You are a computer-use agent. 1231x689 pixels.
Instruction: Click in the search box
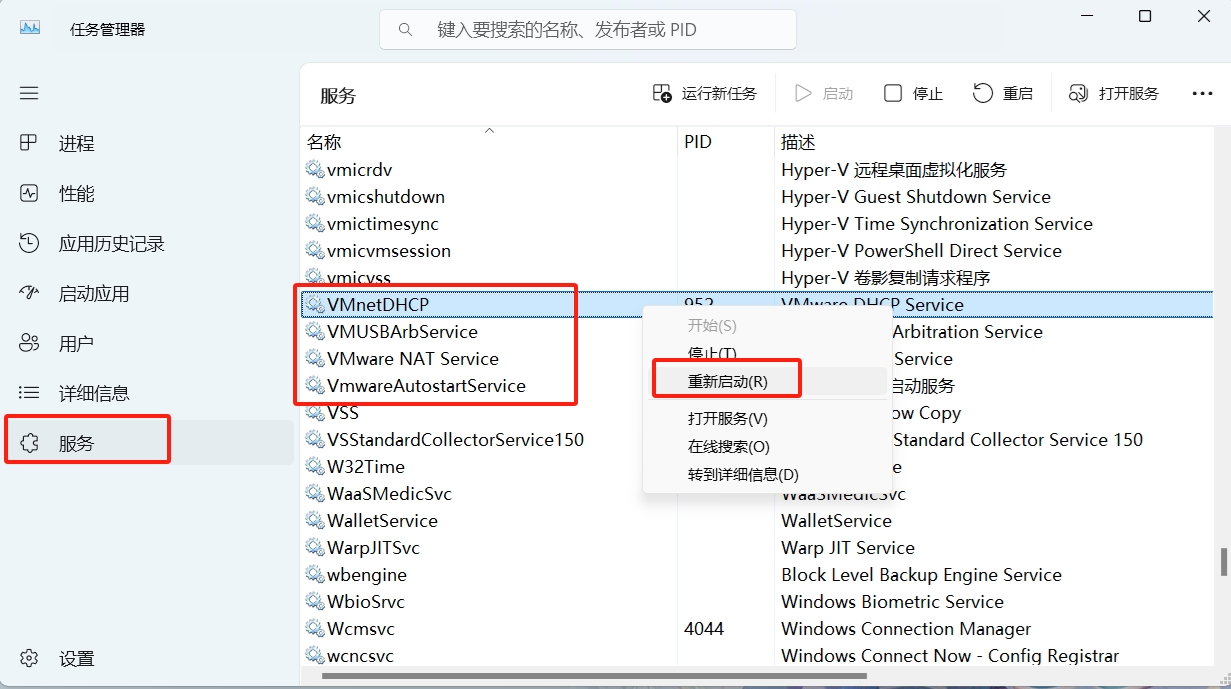tap(588, 30)
